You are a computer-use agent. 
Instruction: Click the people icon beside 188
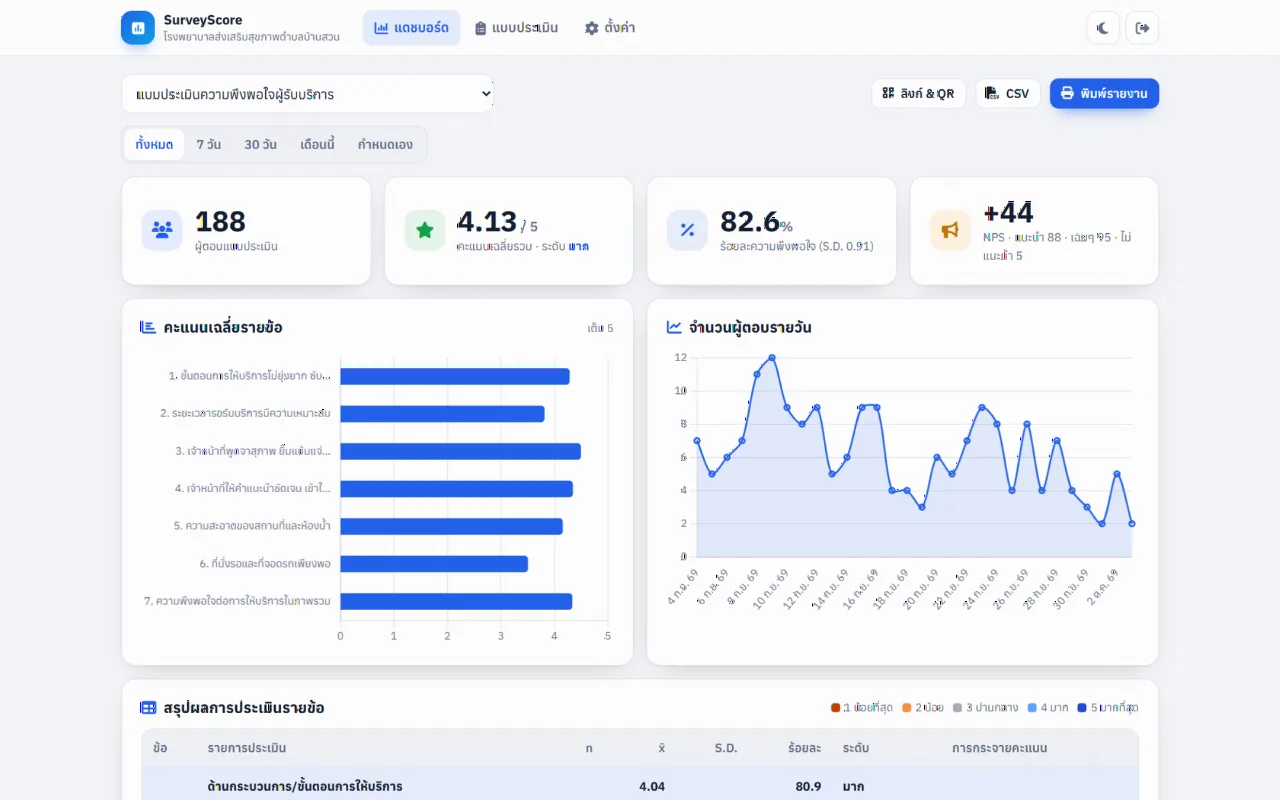(x=162, y=230)
